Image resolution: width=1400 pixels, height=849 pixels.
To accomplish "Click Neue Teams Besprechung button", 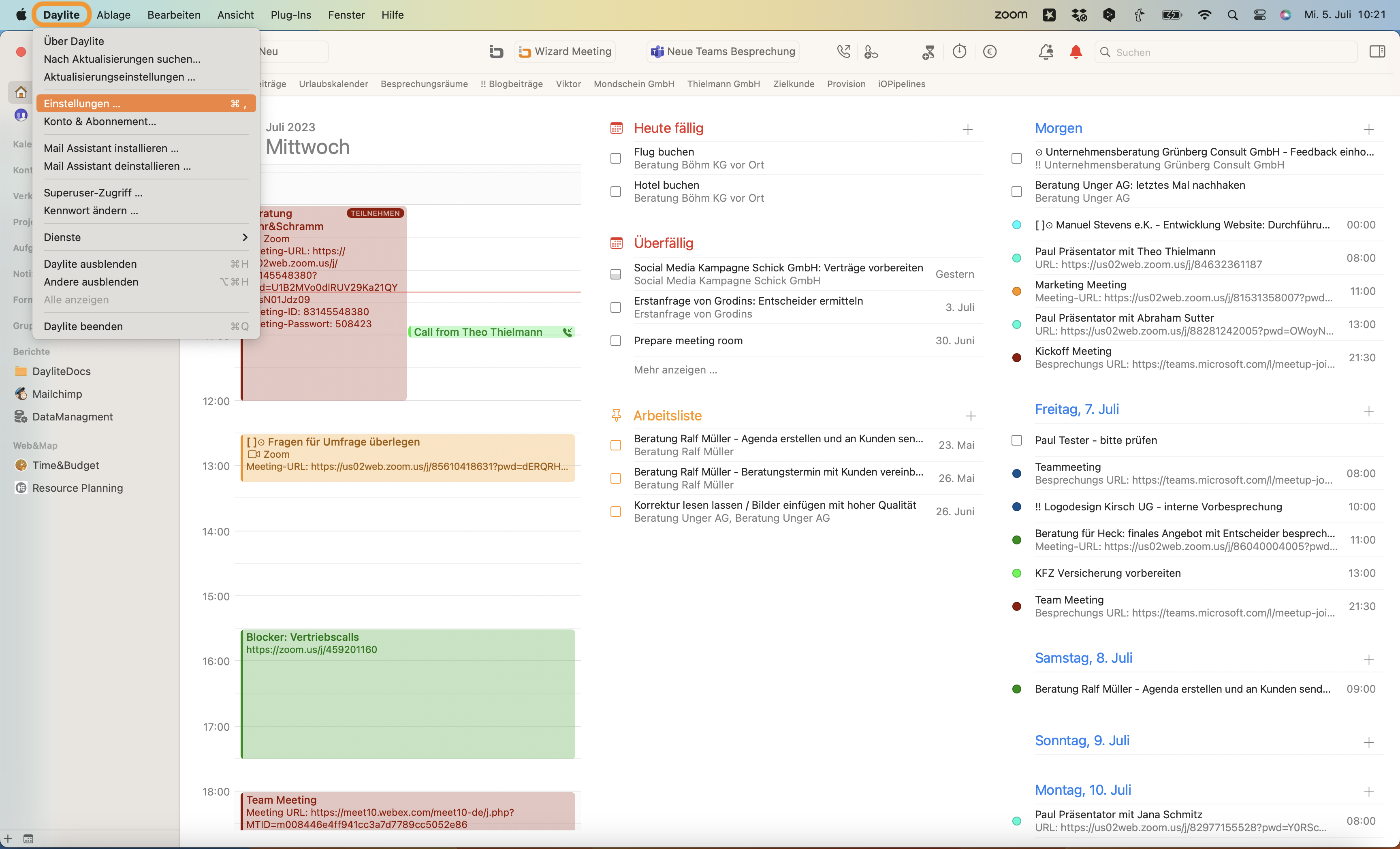I will click(723, 52).
